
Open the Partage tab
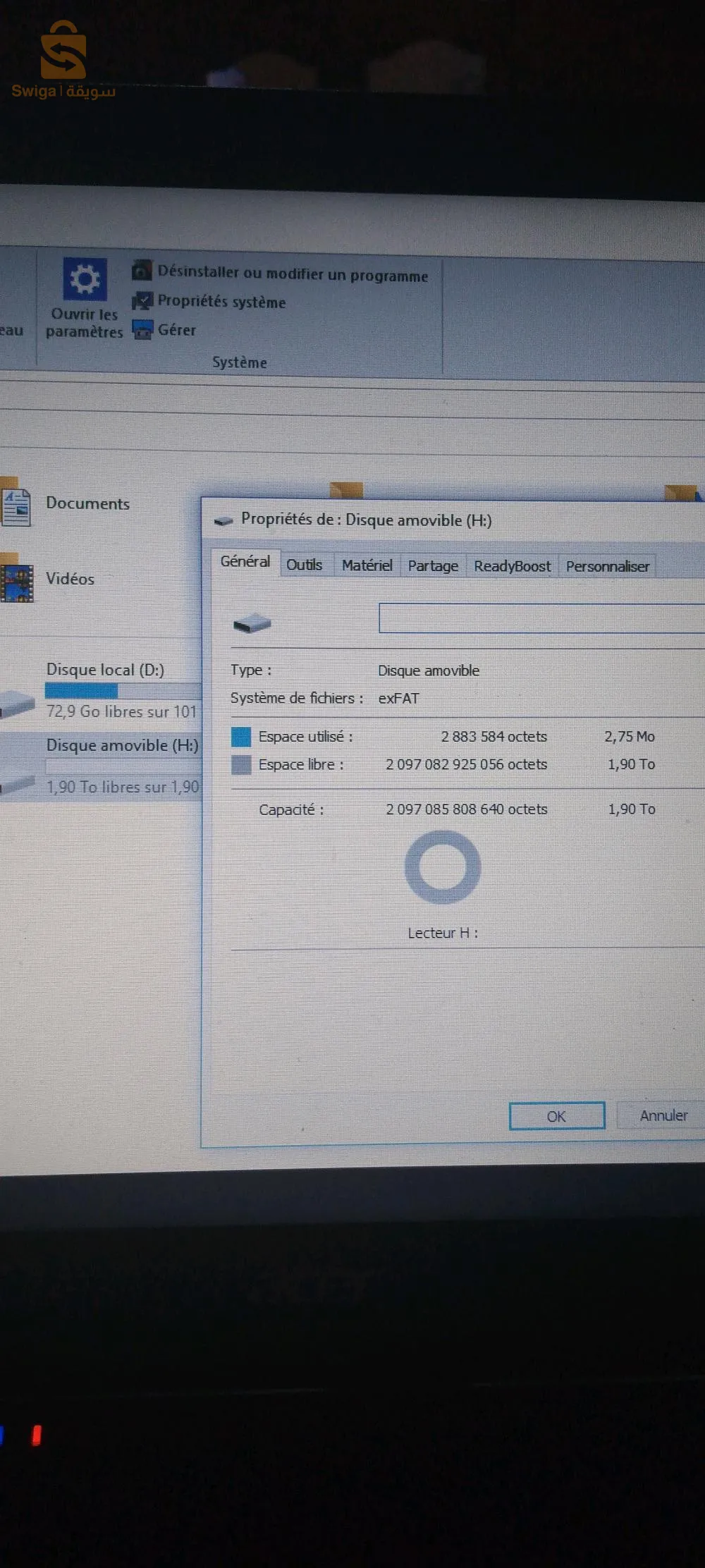433,566
